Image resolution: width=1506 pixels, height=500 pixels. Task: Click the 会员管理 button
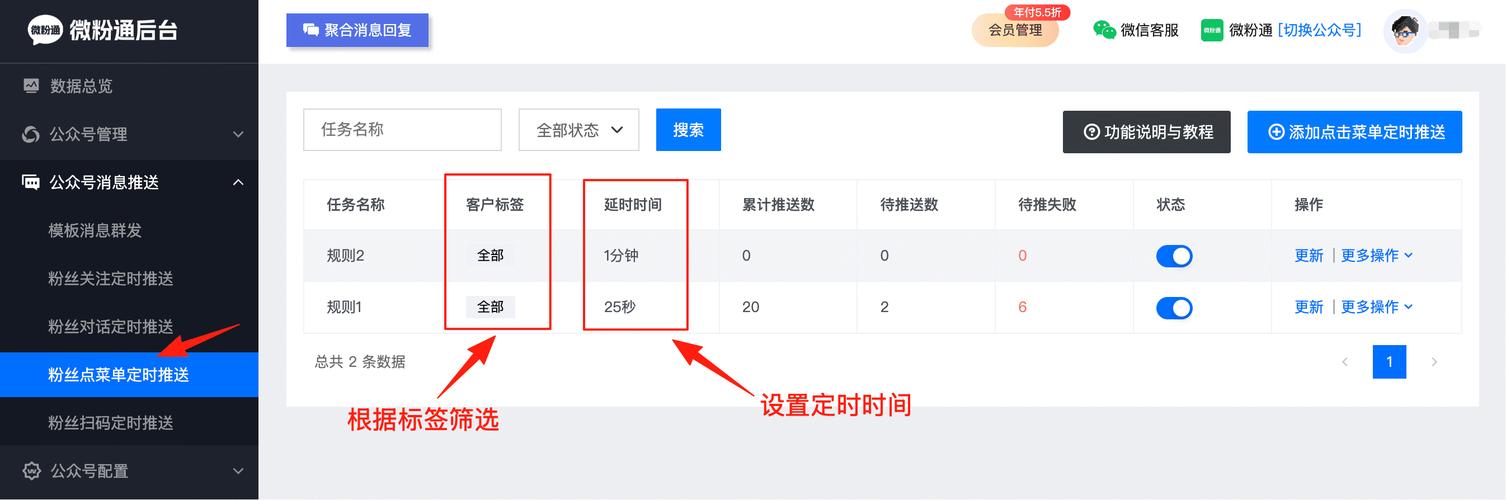coord(1015,30)
